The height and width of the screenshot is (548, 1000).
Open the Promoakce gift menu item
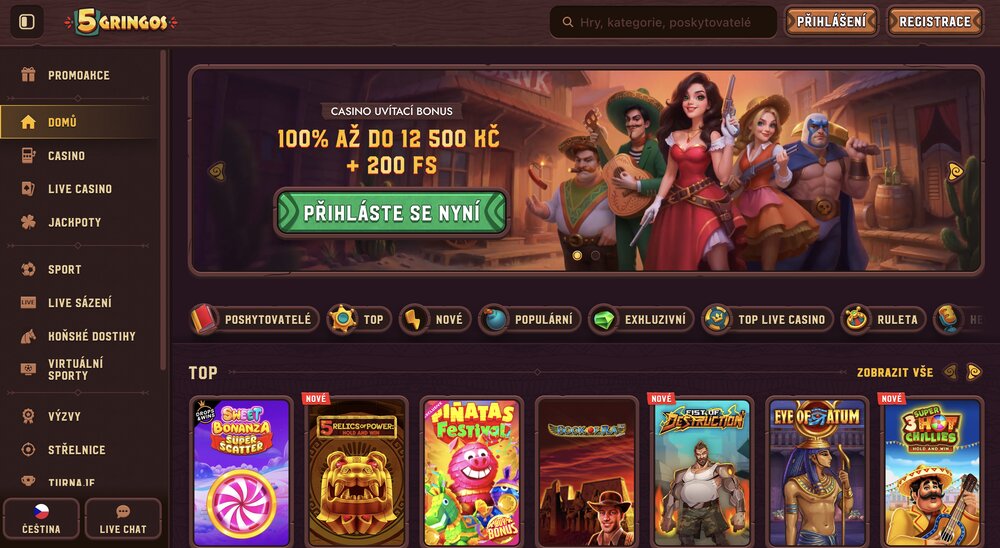coord(78,75)
